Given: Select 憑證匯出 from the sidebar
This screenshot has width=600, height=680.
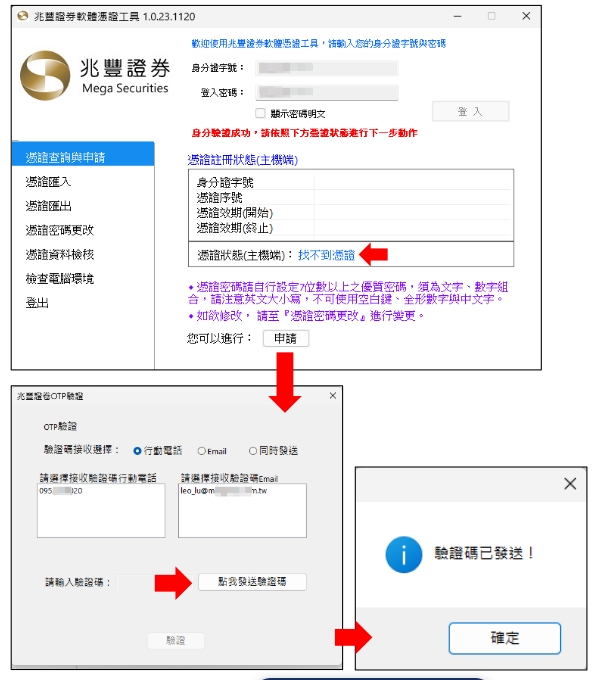Looking at the screenshot, I should tap(48, 206).
